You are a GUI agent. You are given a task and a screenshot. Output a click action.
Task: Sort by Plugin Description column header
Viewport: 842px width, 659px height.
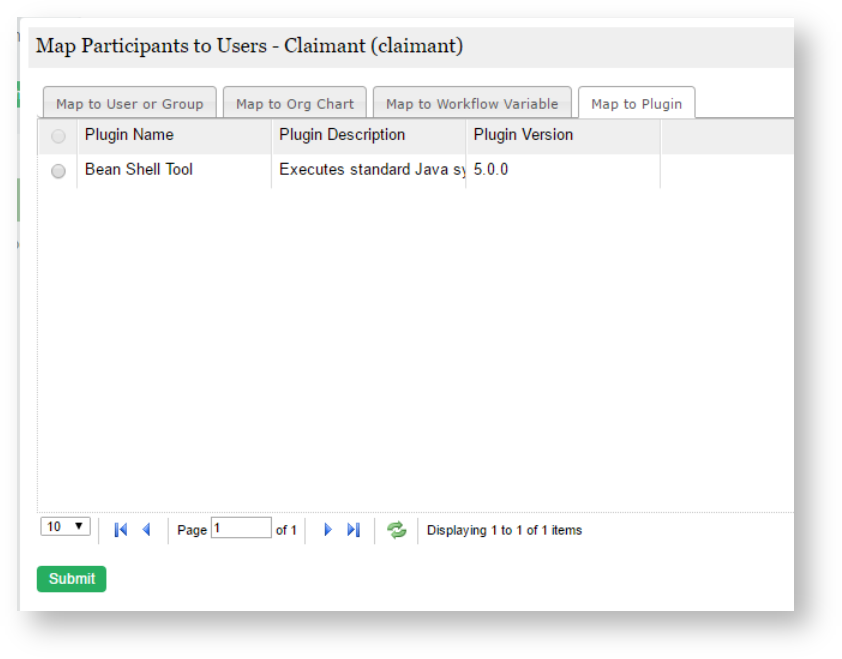pos(342,135)
